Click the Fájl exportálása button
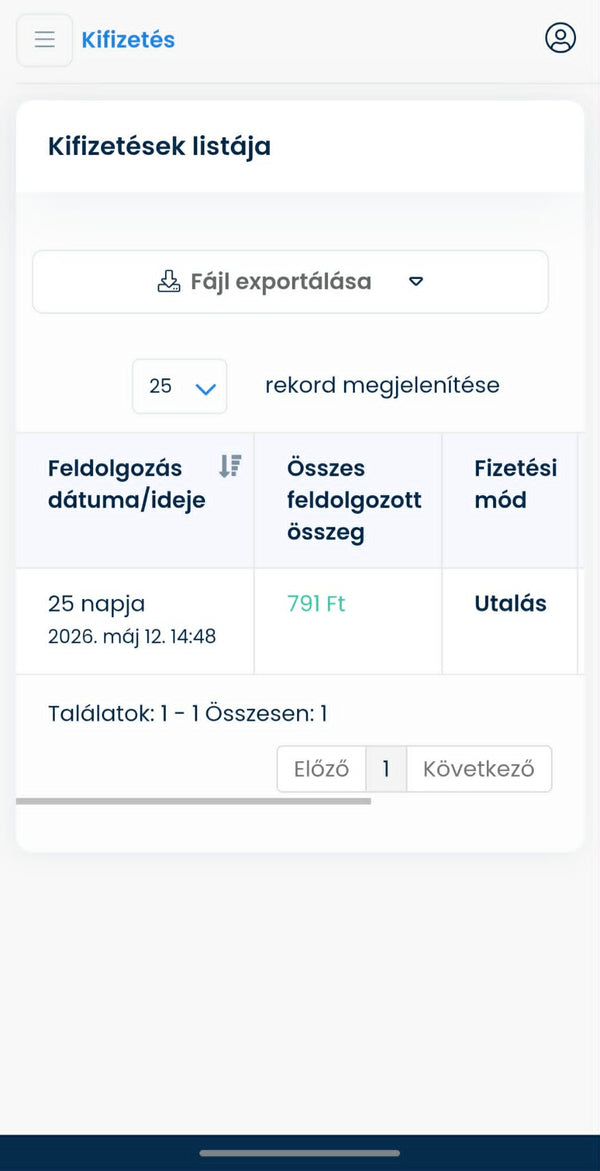The height and width of the screenshot is (1171, 600). click(290, 282)
